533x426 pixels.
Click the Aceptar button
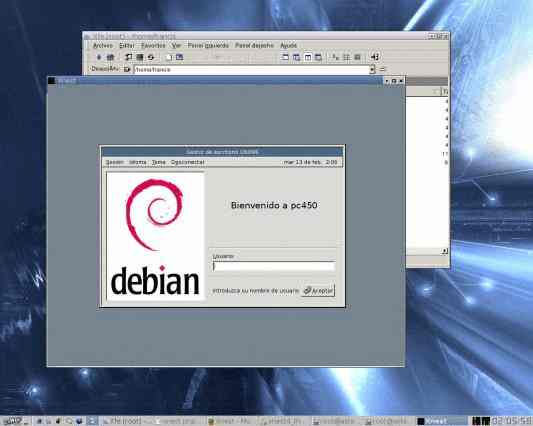318,290
